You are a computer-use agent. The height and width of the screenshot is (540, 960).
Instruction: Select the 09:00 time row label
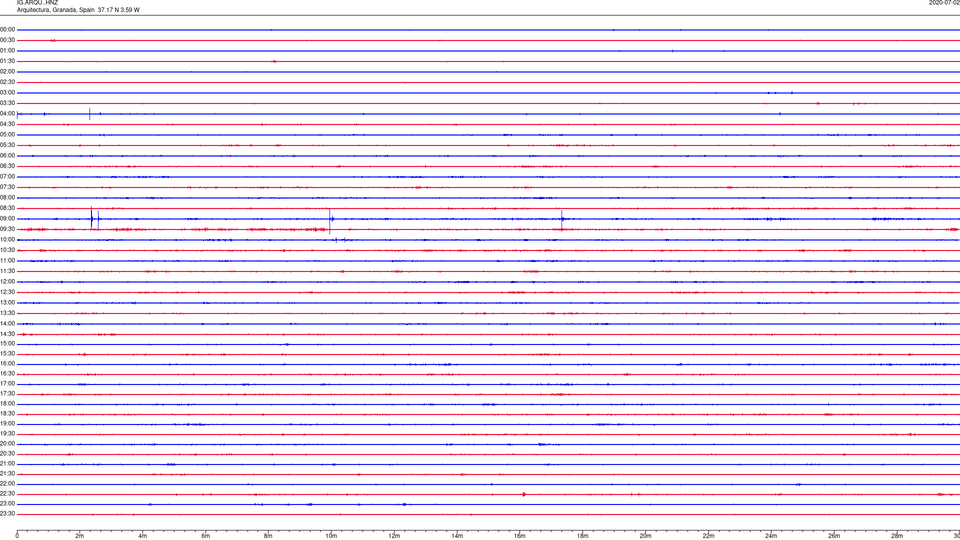click(x=7, y=219)
